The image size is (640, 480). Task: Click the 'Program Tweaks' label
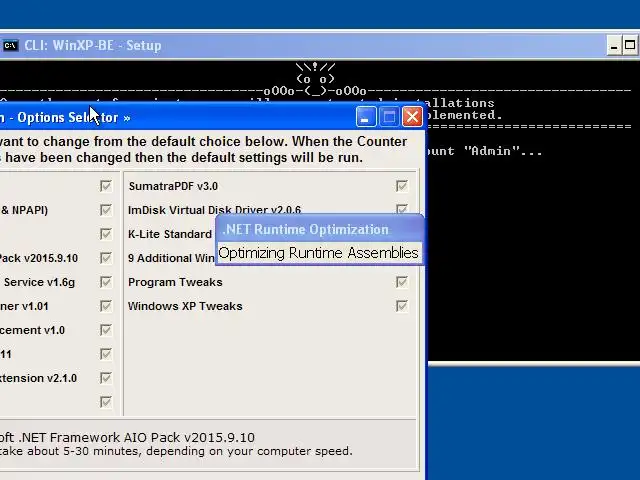click(x=175, y=282)
